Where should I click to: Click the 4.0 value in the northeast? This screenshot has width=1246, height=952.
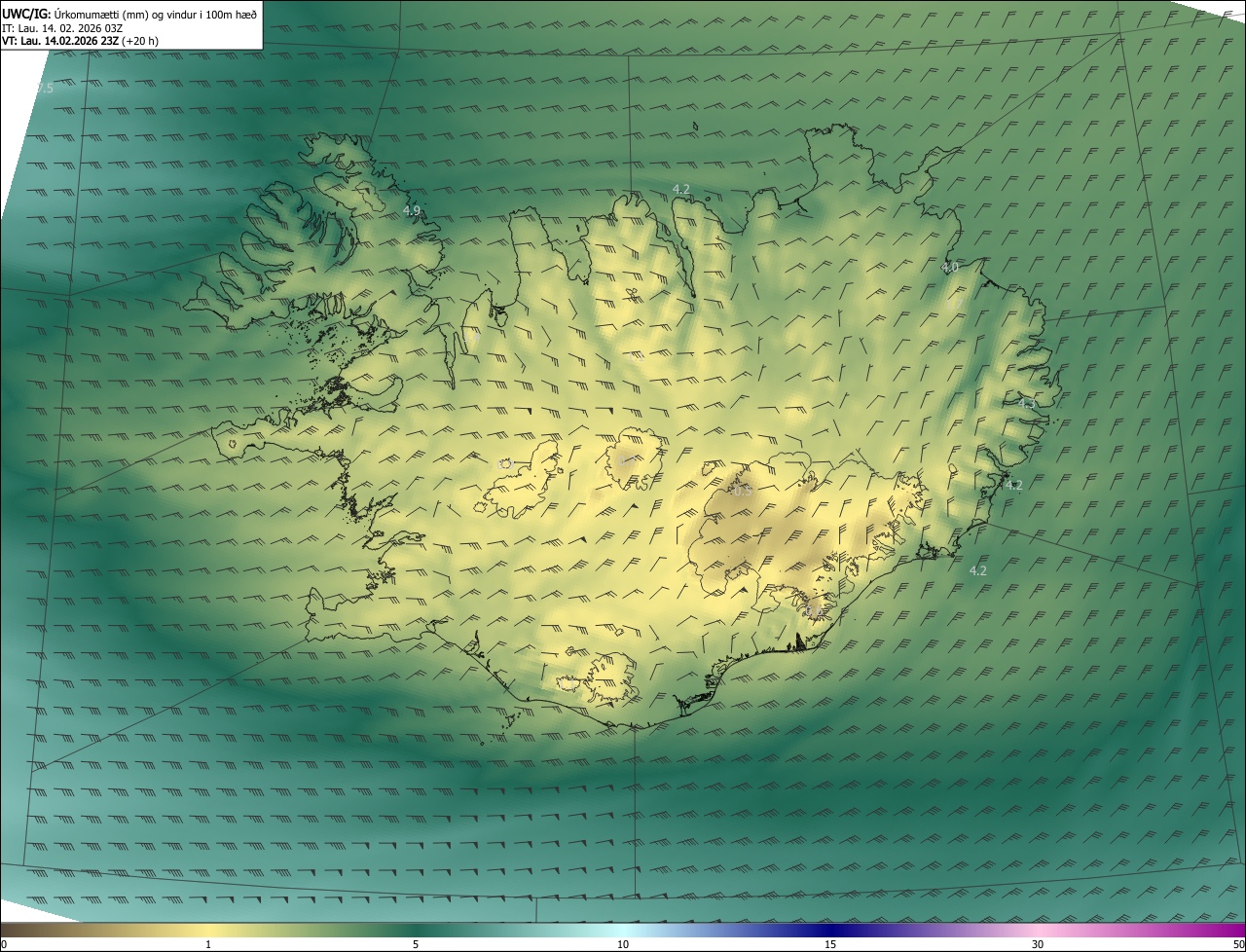click(x=950, y=267)
